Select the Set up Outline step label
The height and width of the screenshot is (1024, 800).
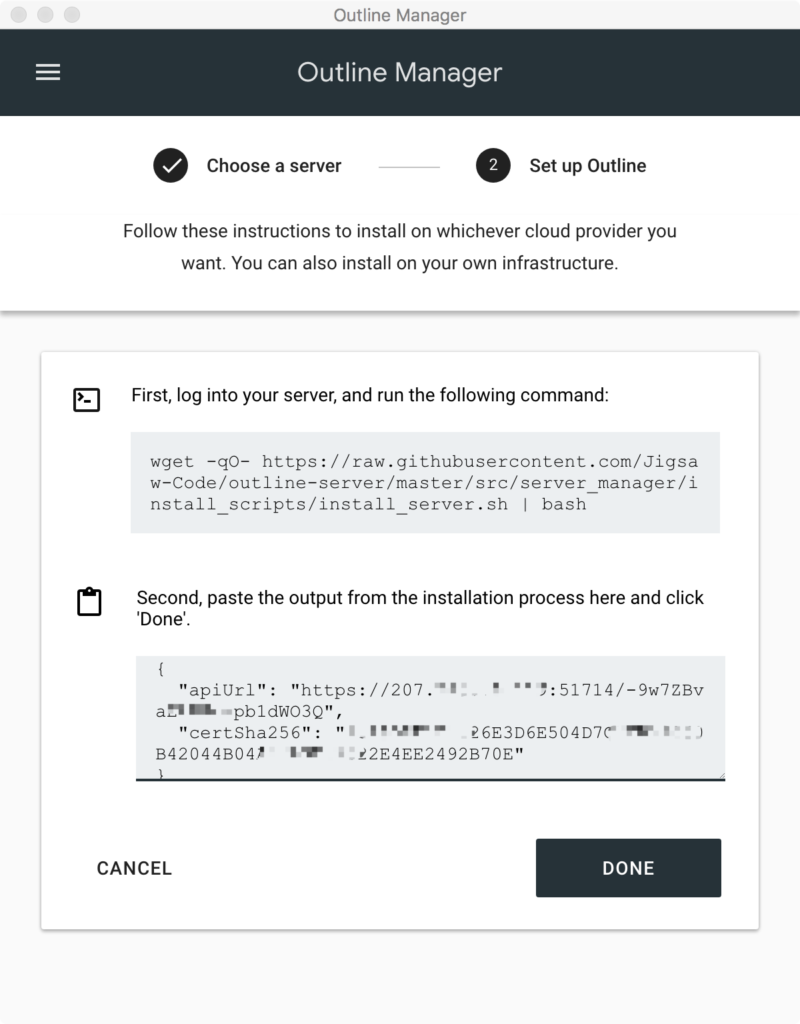[587, 166]
